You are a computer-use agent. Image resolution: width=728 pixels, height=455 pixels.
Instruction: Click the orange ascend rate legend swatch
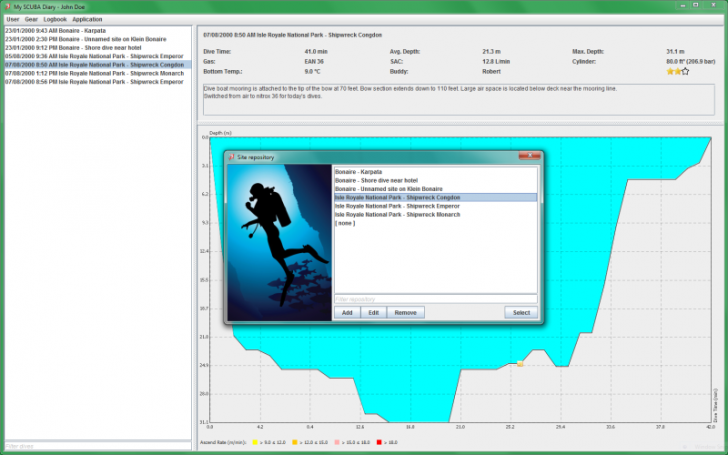tap(294, 442)
